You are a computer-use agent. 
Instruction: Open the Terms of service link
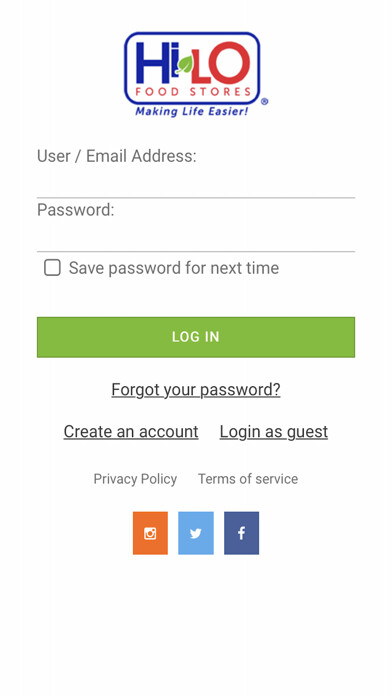coord(248,479)
